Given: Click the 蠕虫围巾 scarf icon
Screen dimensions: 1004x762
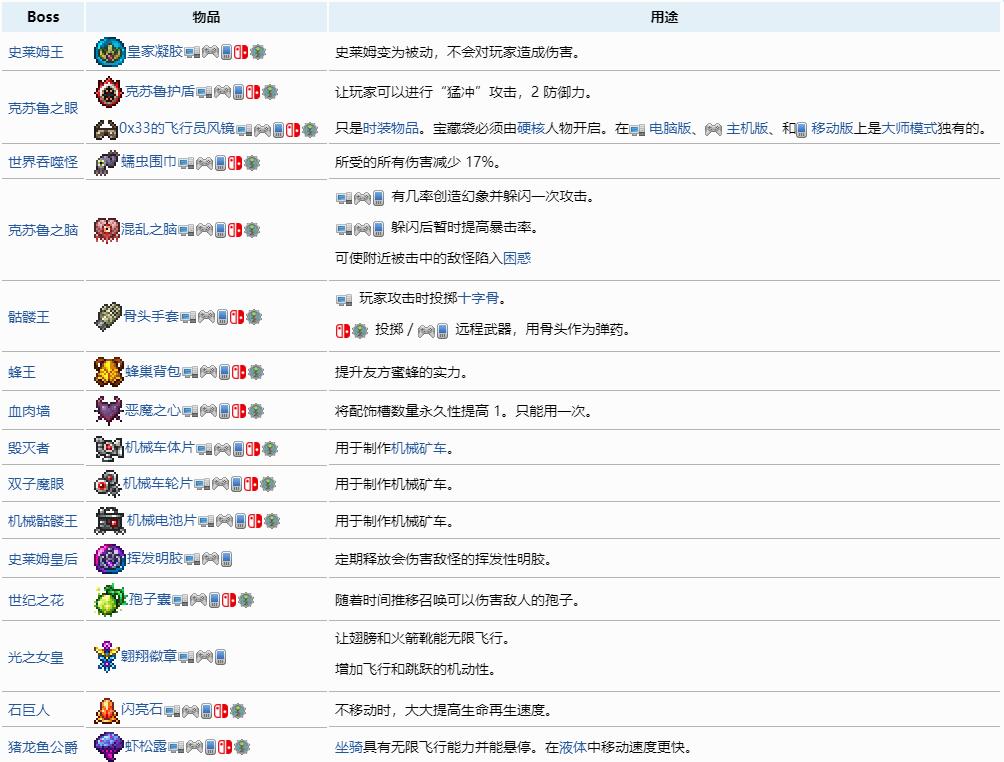Looking at the screenshot, I should coord(105,160).
